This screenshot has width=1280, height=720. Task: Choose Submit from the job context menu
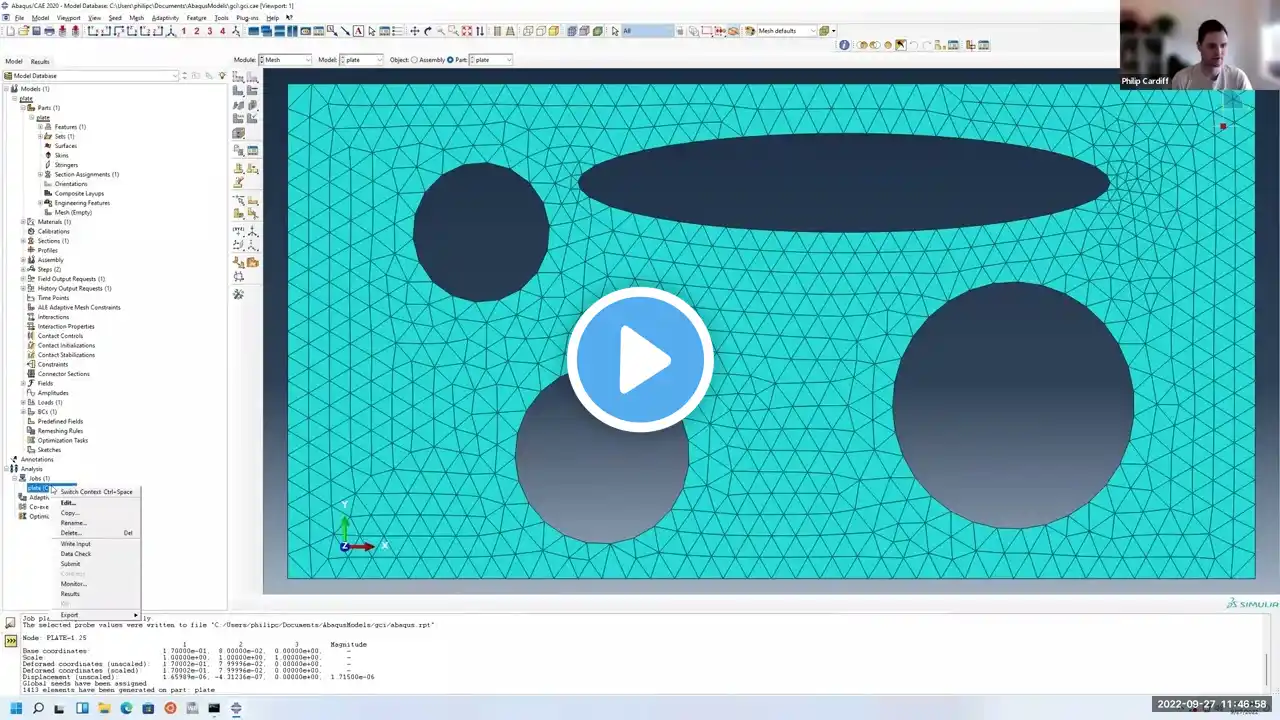tap(70, 564)
